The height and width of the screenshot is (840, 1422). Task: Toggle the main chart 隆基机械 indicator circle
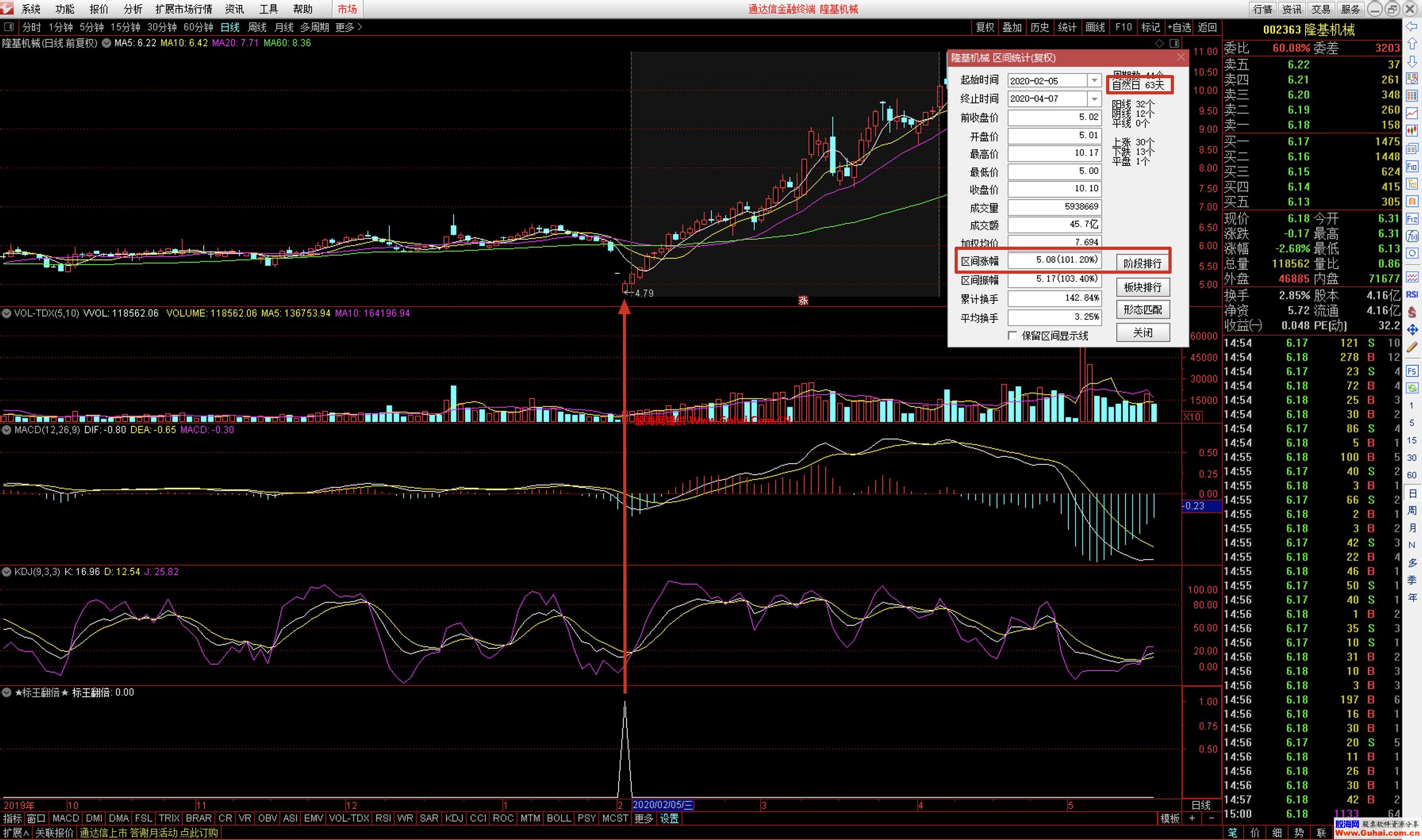pyautogui.click(x=106, y=43)
